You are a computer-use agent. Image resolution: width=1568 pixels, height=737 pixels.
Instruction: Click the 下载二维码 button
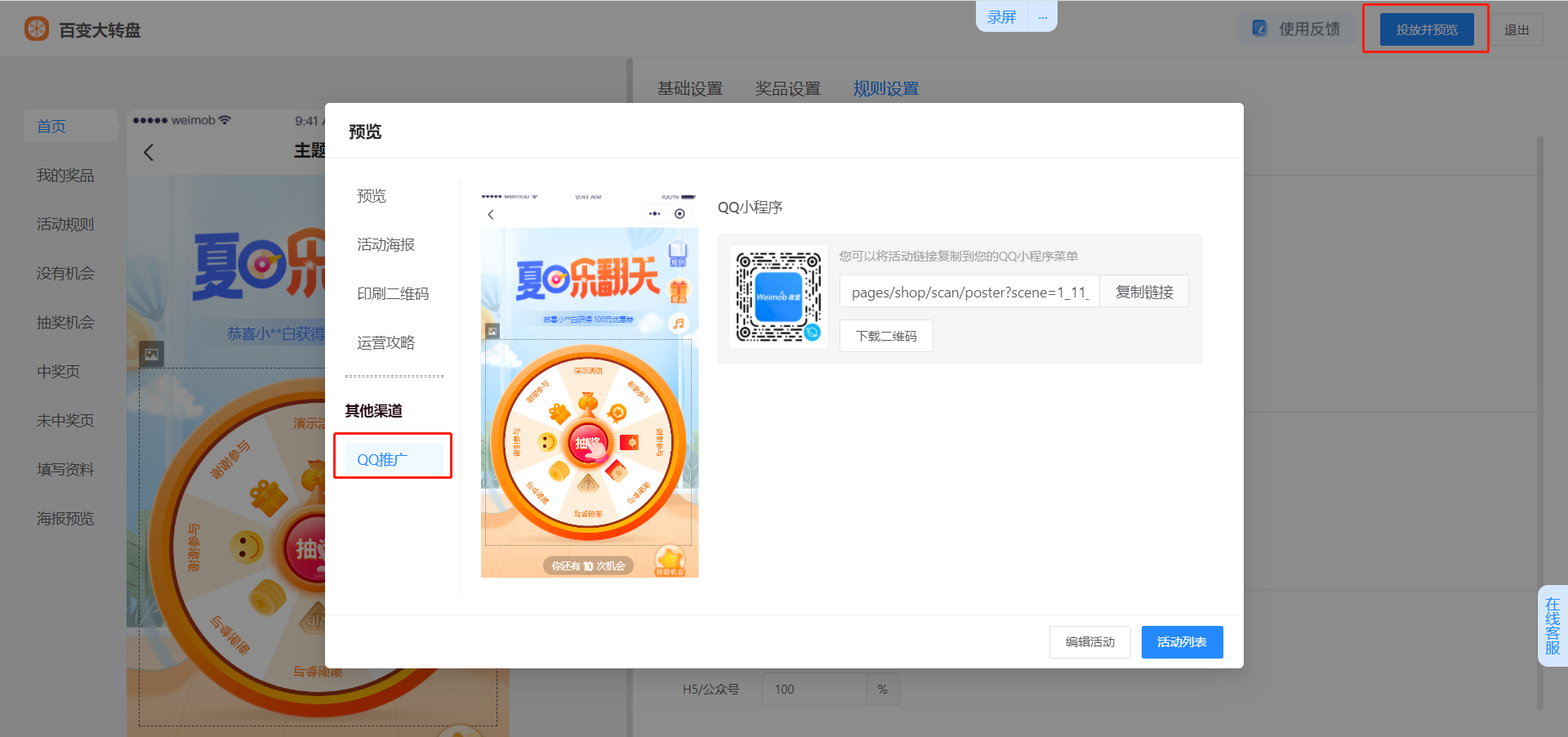[x=886, y=336]
